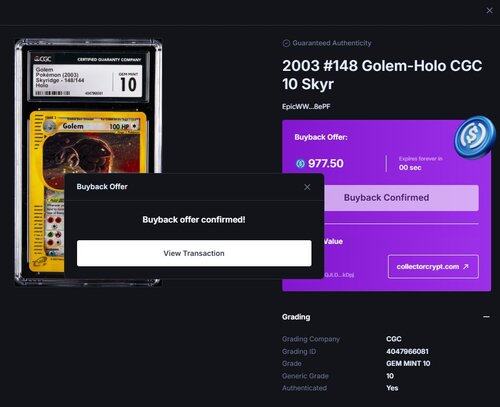Click the EpicWW...8ePF owner address
Viewport: 500px width, 407px height.
(x=306, y=107)
